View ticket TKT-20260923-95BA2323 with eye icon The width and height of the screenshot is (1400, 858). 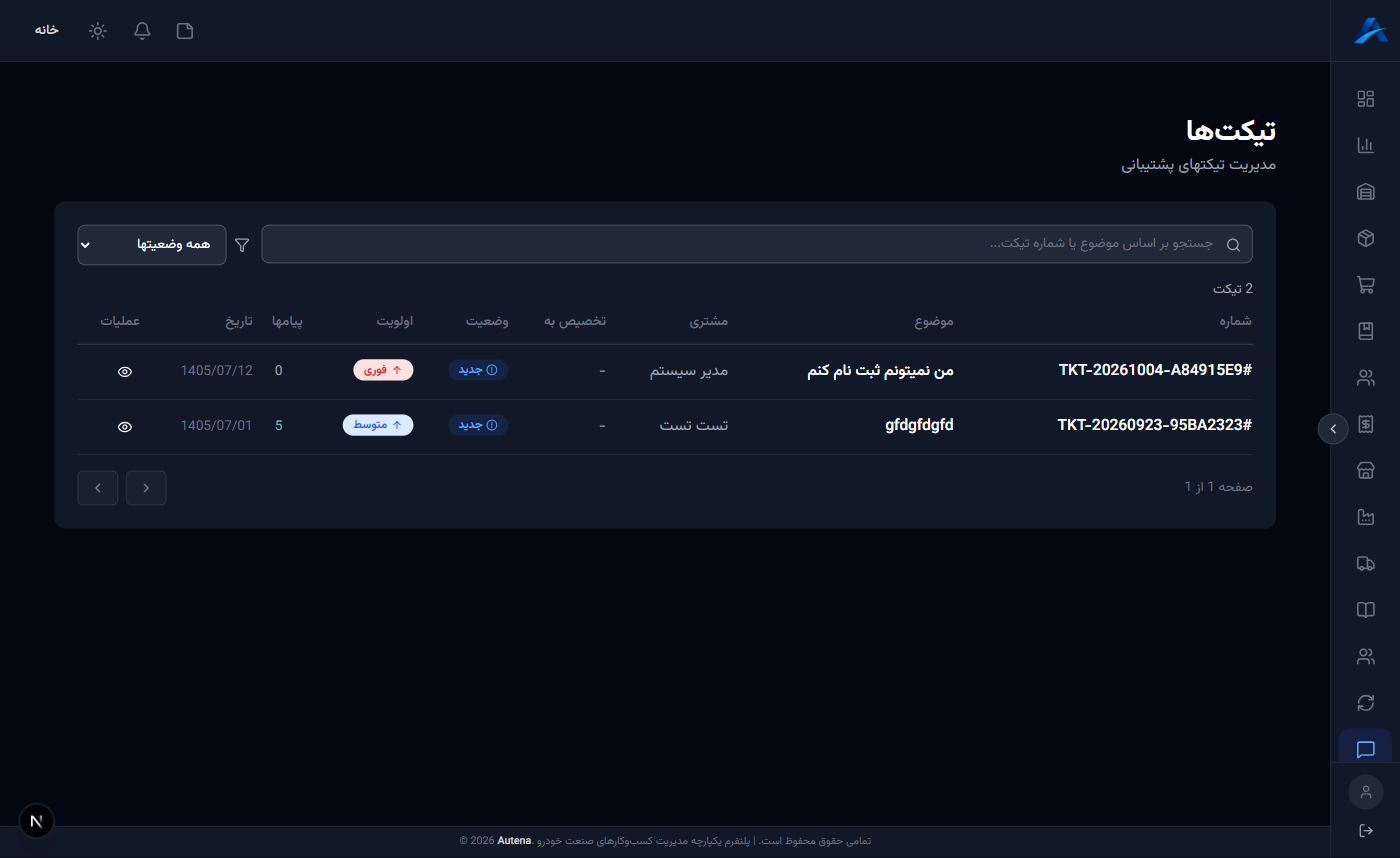pos(125,426)
